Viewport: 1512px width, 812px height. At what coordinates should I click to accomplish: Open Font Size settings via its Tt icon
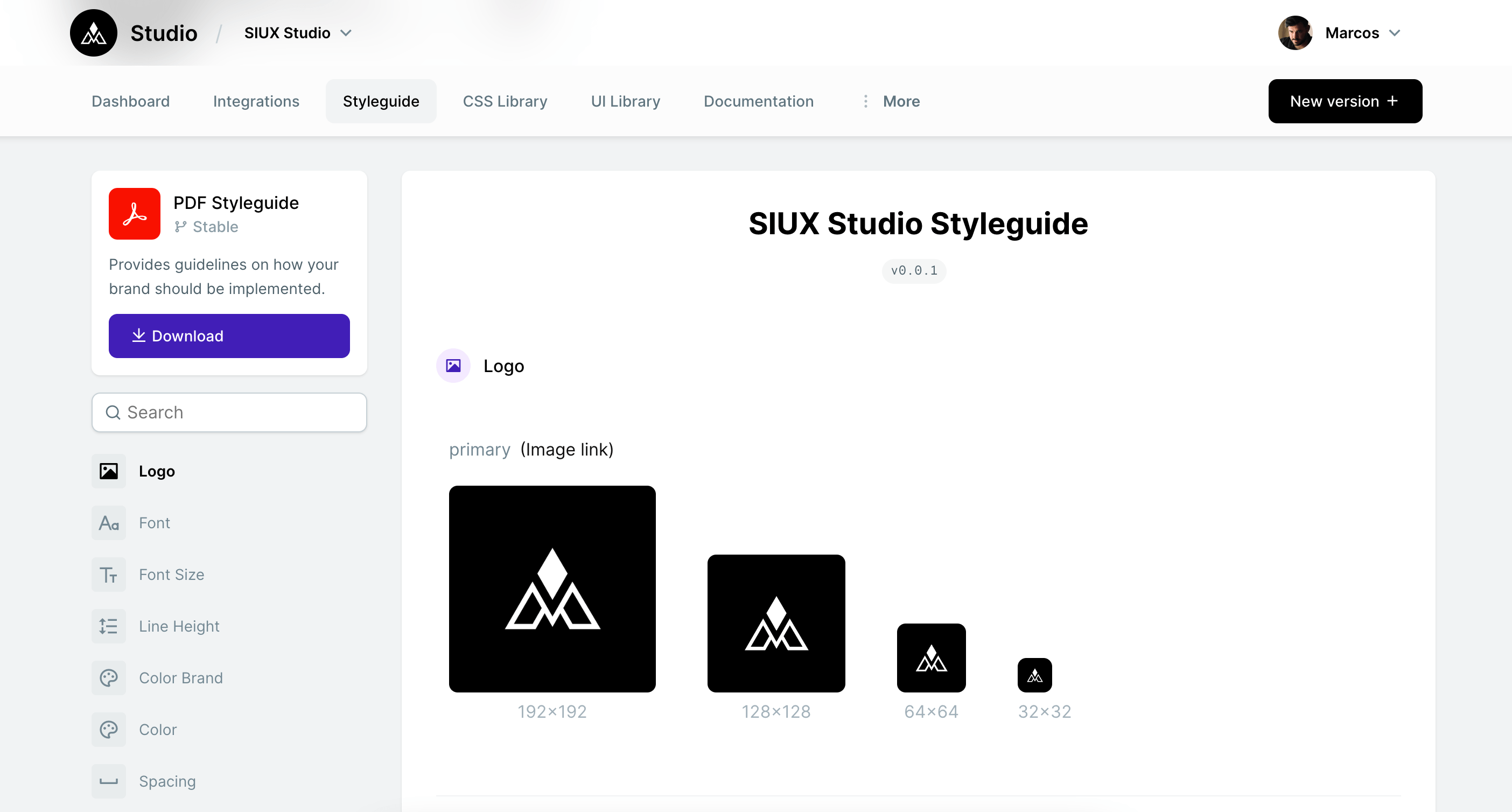tap(109, 574)
